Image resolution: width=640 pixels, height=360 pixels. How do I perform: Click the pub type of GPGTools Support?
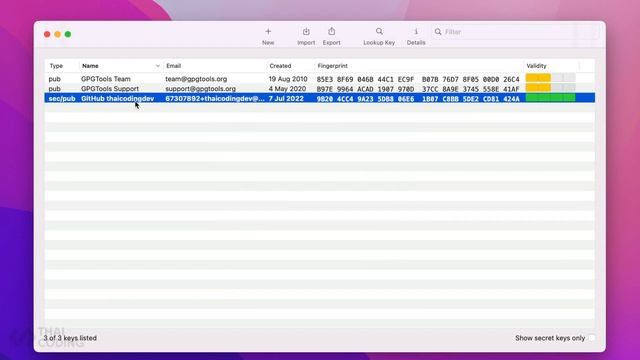tap(54, 89)
